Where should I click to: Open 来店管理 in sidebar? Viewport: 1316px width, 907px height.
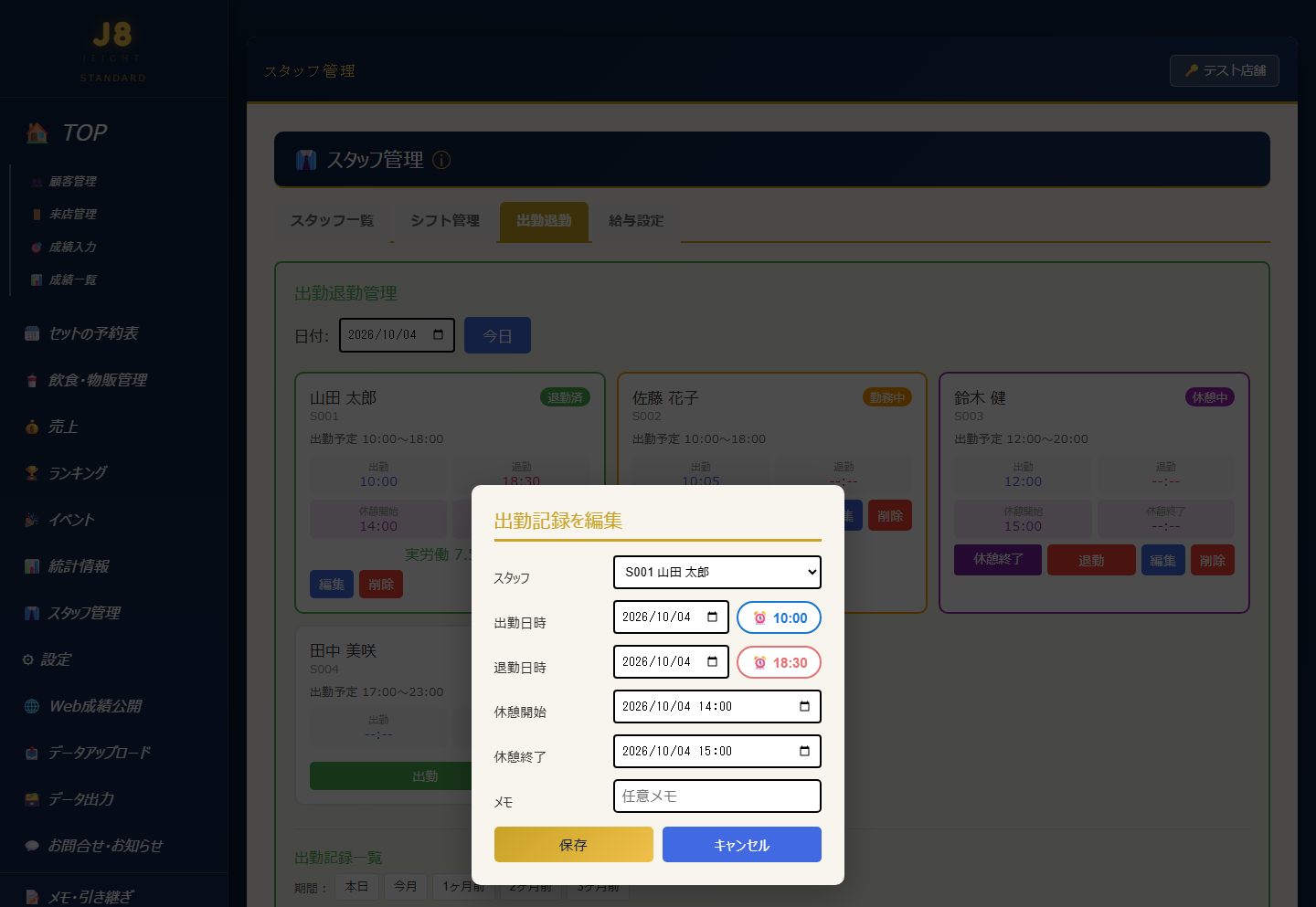72,215
